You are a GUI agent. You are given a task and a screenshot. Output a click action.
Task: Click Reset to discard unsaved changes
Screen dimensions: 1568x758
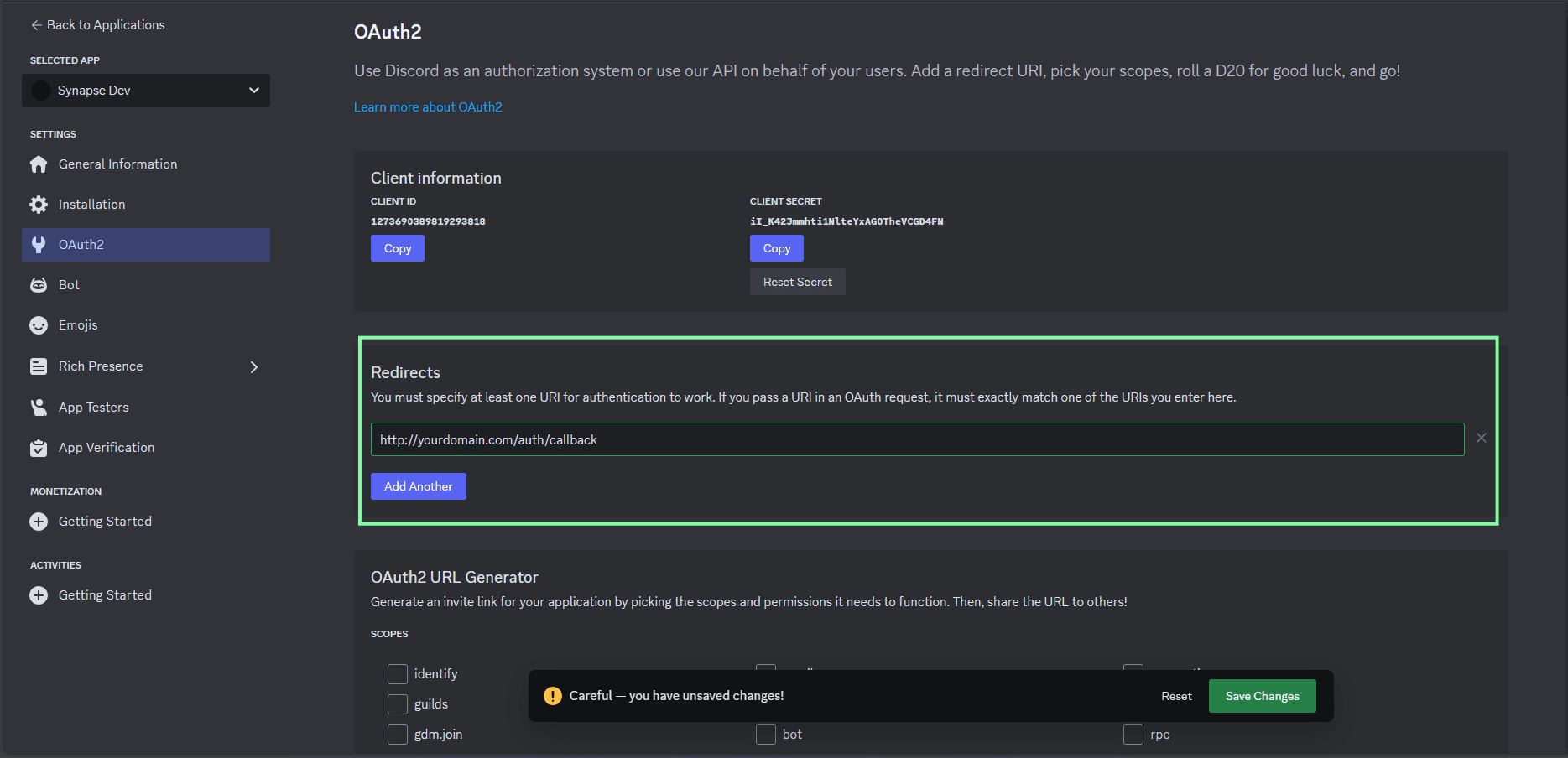[1176, 696]
